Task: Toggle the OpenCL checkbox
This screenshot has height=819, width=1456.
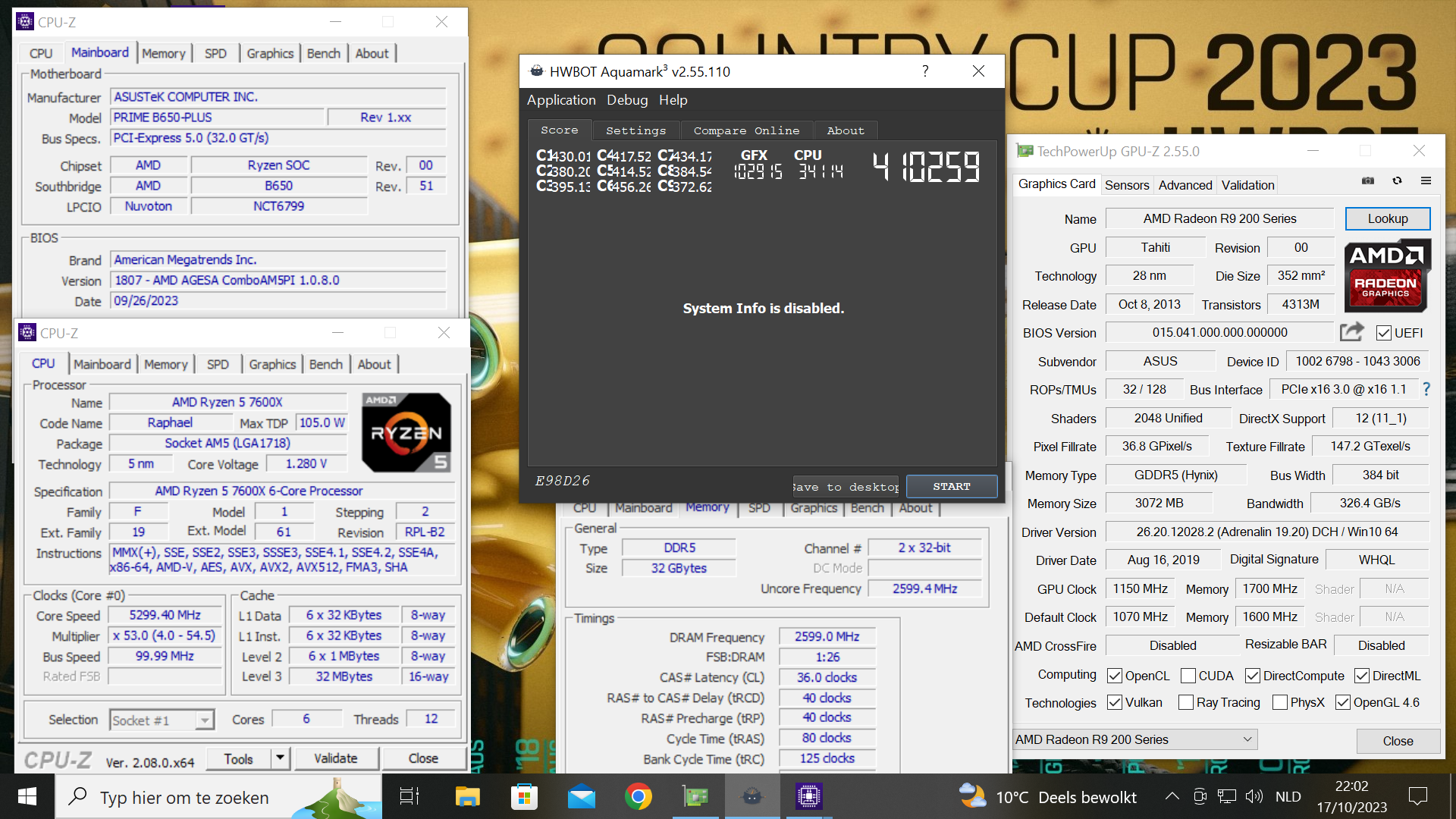Action: point(1115,676)
